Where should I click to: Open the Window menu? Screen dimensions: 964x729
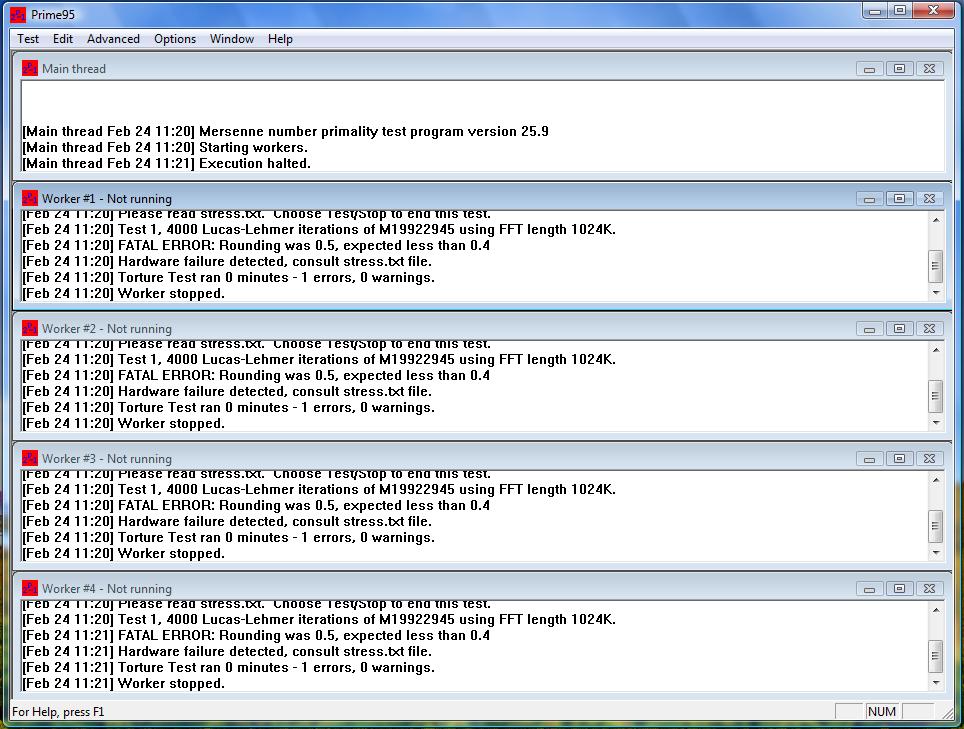tap(232, 39)
